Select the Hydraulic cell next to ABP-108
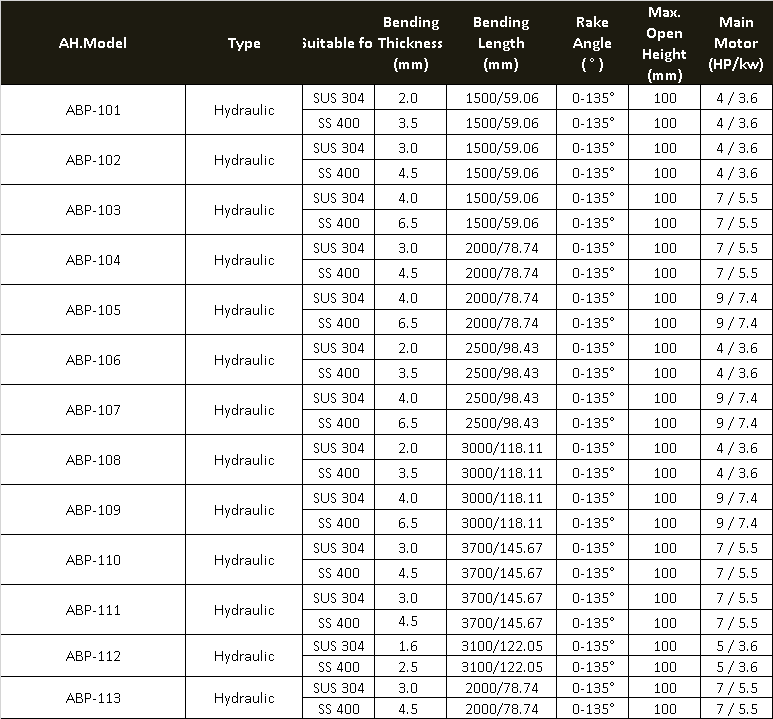Image resolution: width=773 pixels, height=719 pixels. [243, 460]
